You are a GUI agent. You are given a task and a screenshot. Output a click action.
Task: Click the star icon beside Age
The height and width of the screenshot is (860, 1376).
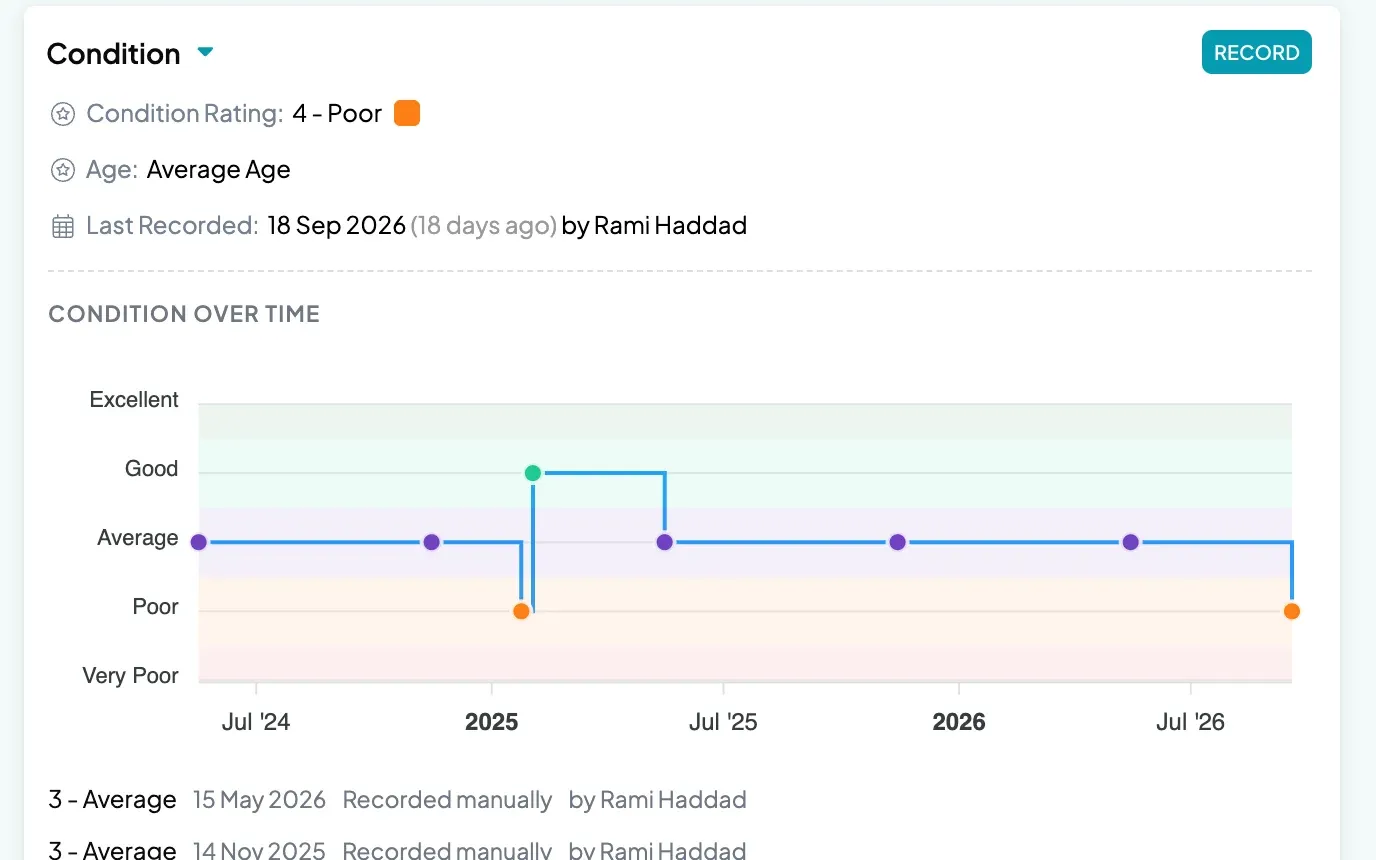coord(63,170)
